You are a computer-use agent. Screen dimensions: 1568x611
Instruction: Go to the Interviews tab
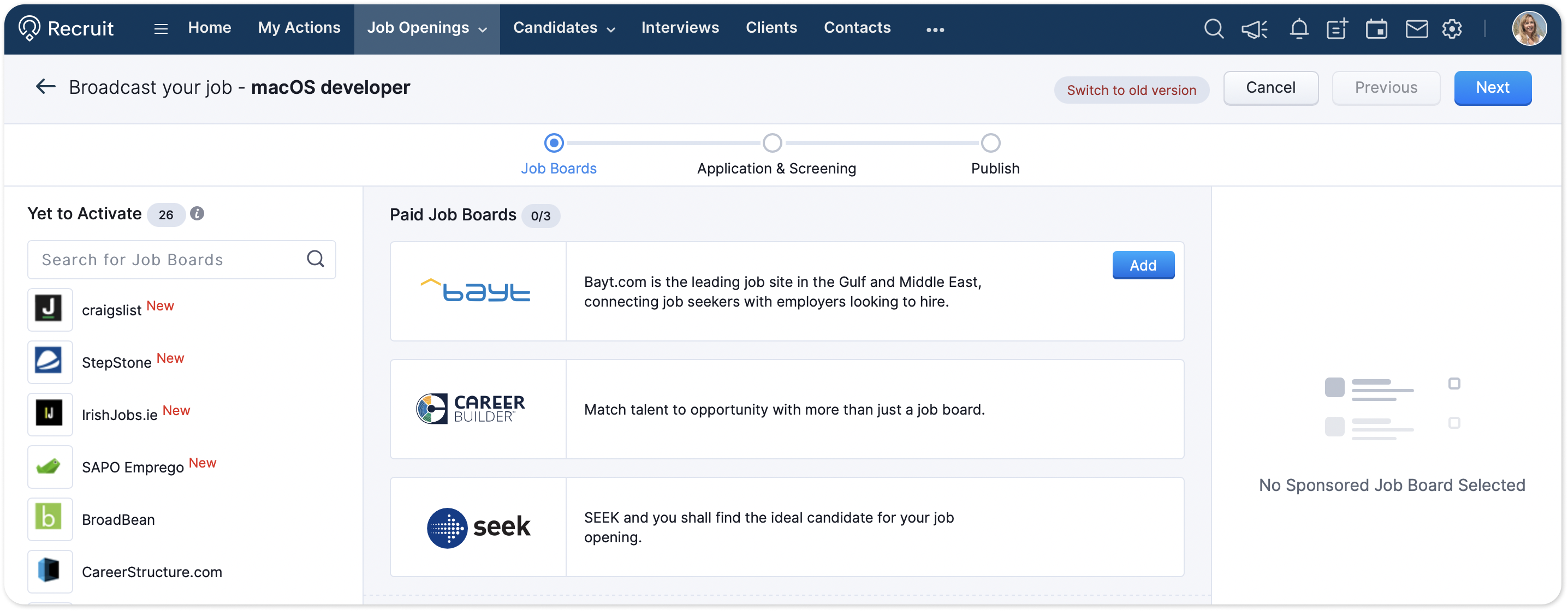pyautogui.click(x=680, y=28)
